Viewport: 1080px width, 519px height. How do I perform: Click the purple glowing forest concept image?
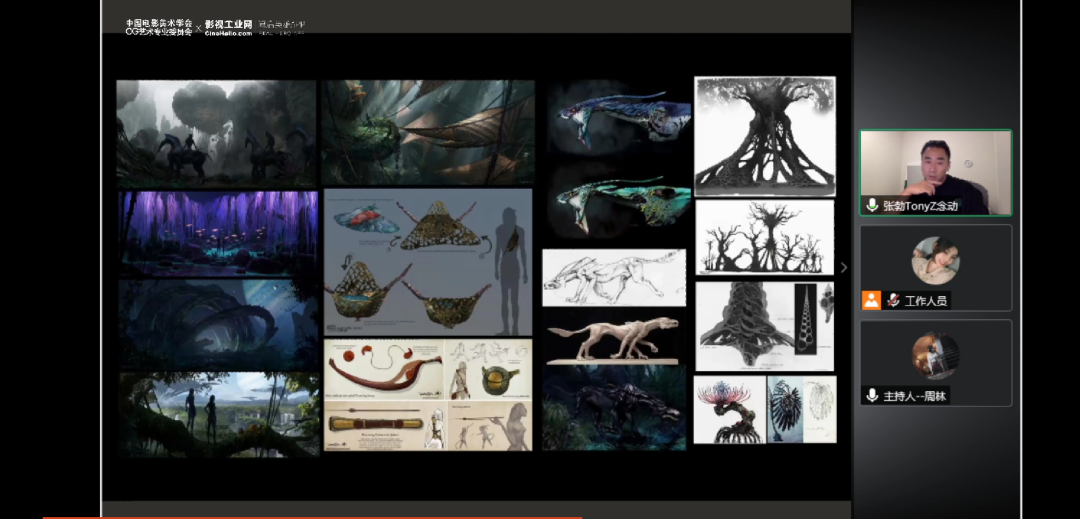(x=218, y=233)
